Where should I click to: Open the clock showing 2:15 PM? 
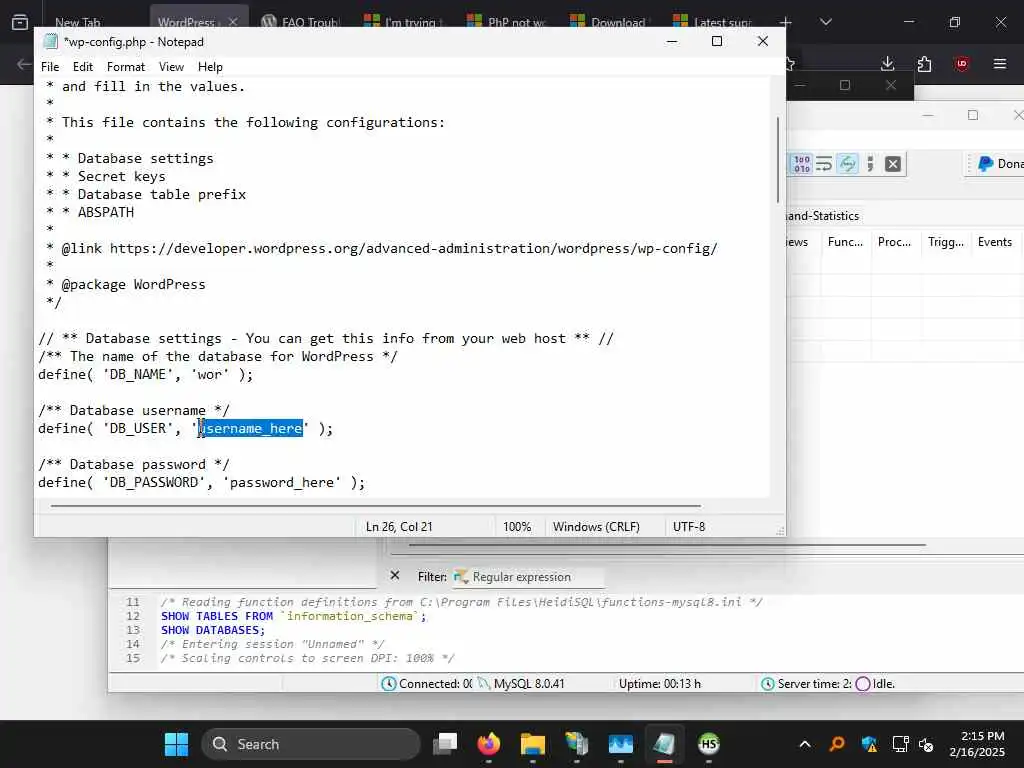coord(978,744)
